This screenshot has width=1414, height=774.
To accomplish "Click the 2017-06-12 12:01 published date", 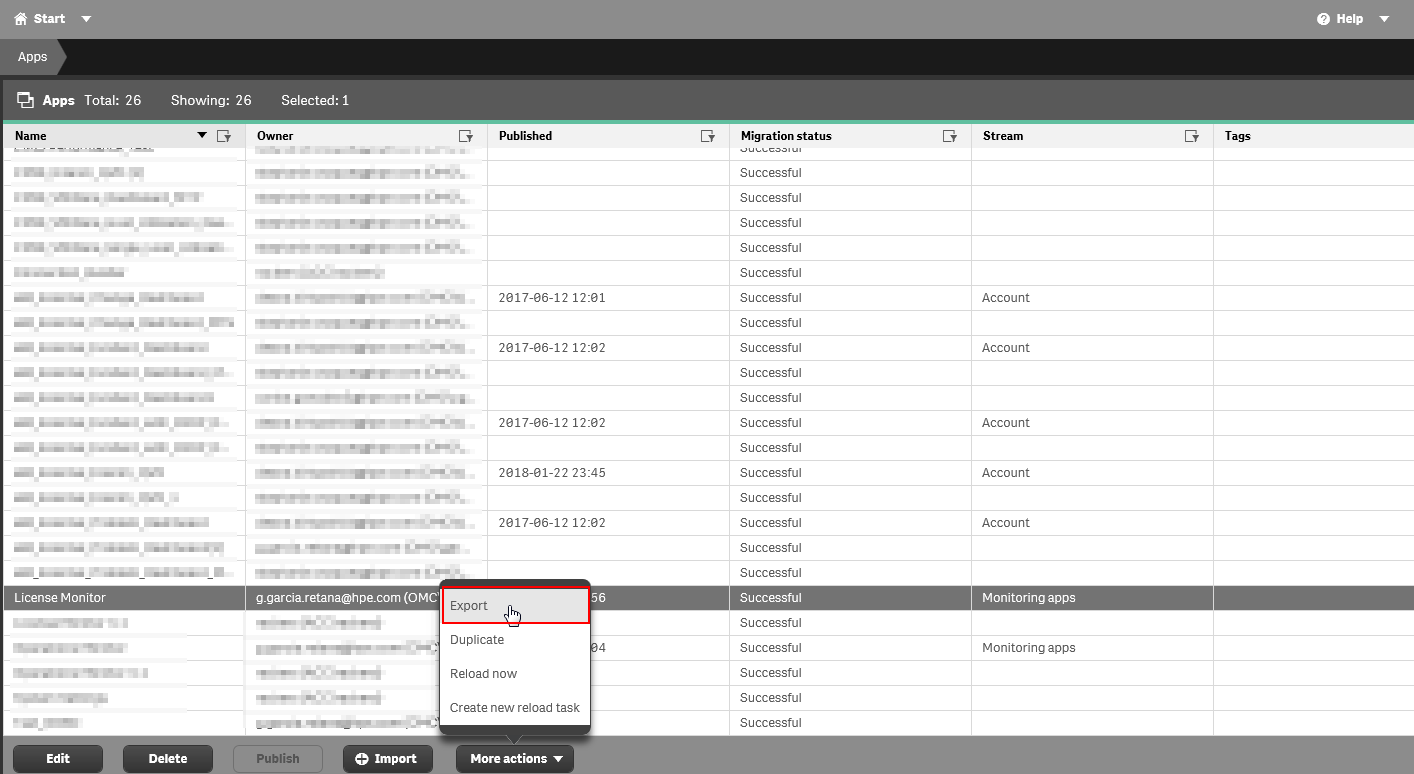I will pos(552,298).
